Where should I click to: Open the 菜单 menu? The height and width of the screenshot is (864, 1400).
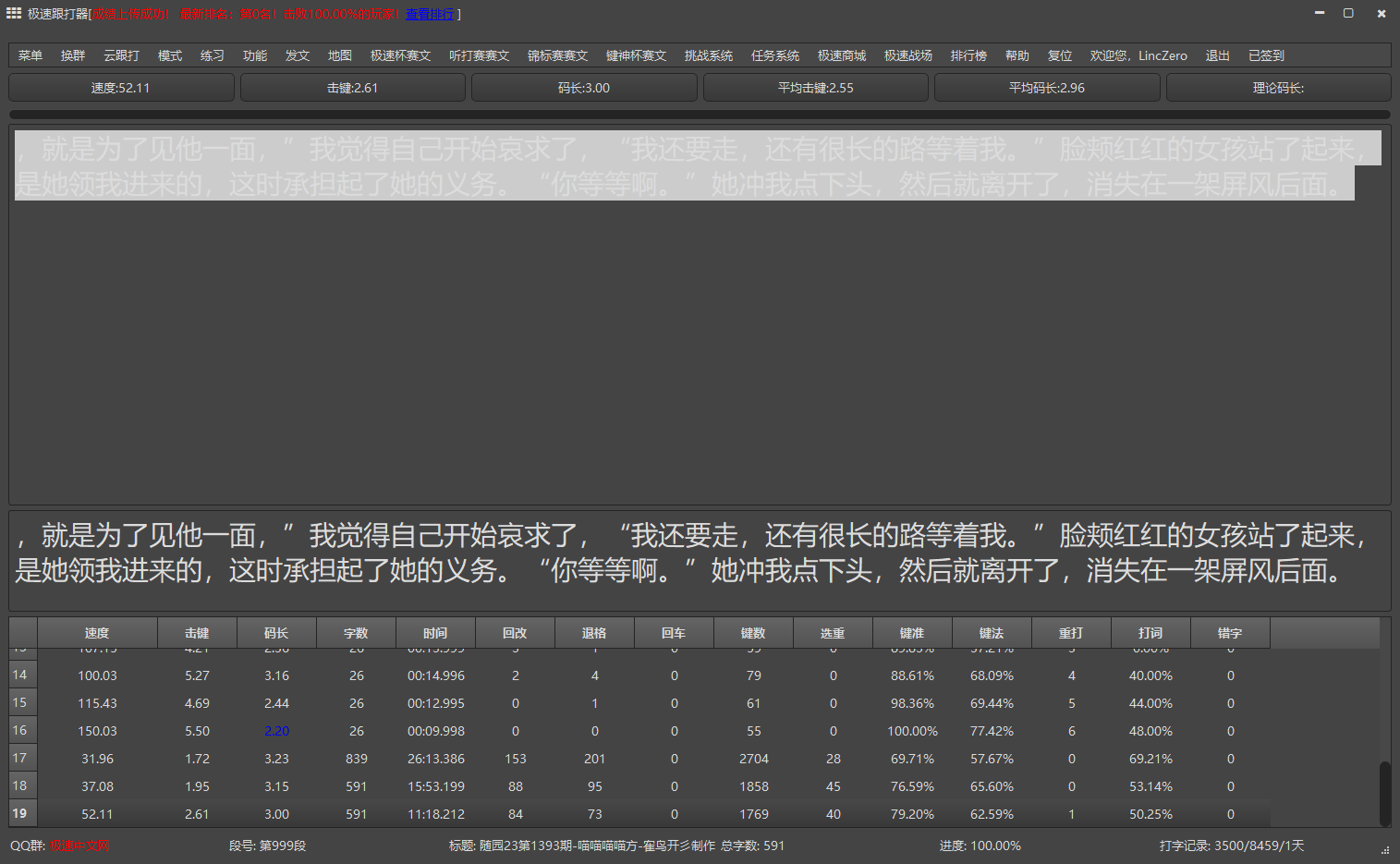pos(30,55)
